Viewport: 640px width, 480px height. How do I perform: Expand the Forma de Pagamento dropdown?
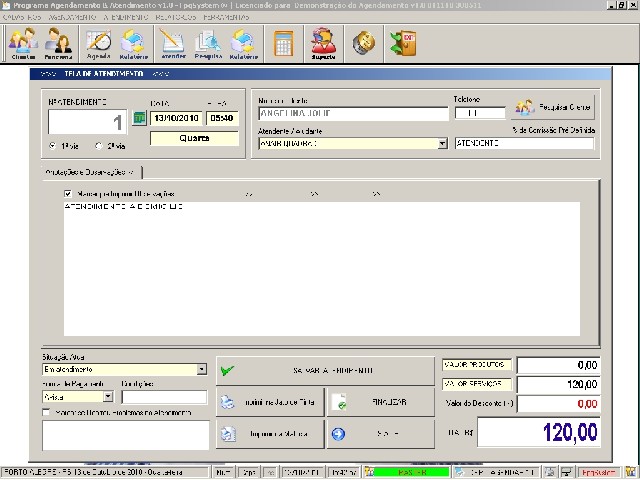coord(108,396)
